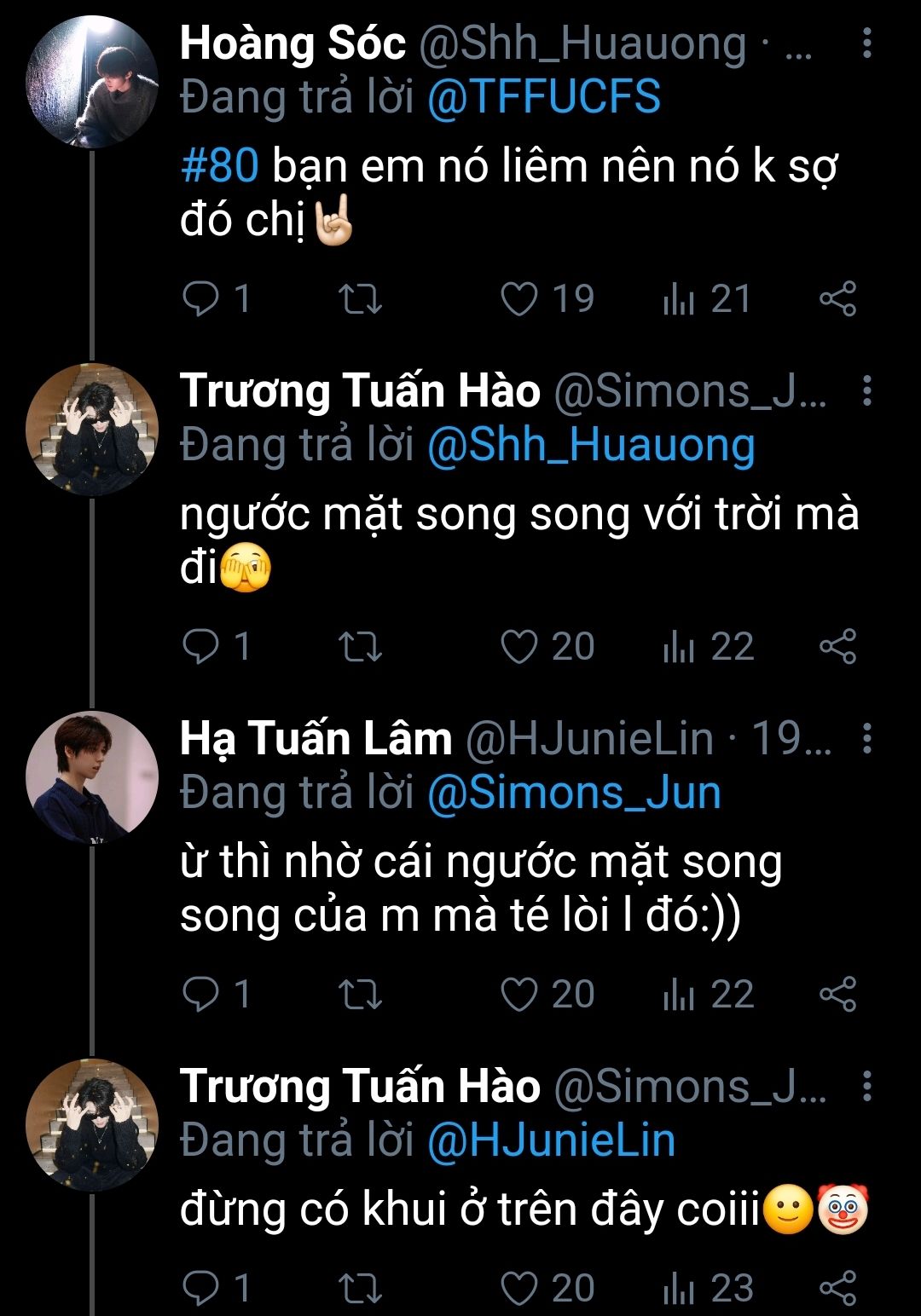Screen dimensions: 921x1316
Task: Like Hạ Tuấn Lâm's tweet
Action: click(518, 994)
